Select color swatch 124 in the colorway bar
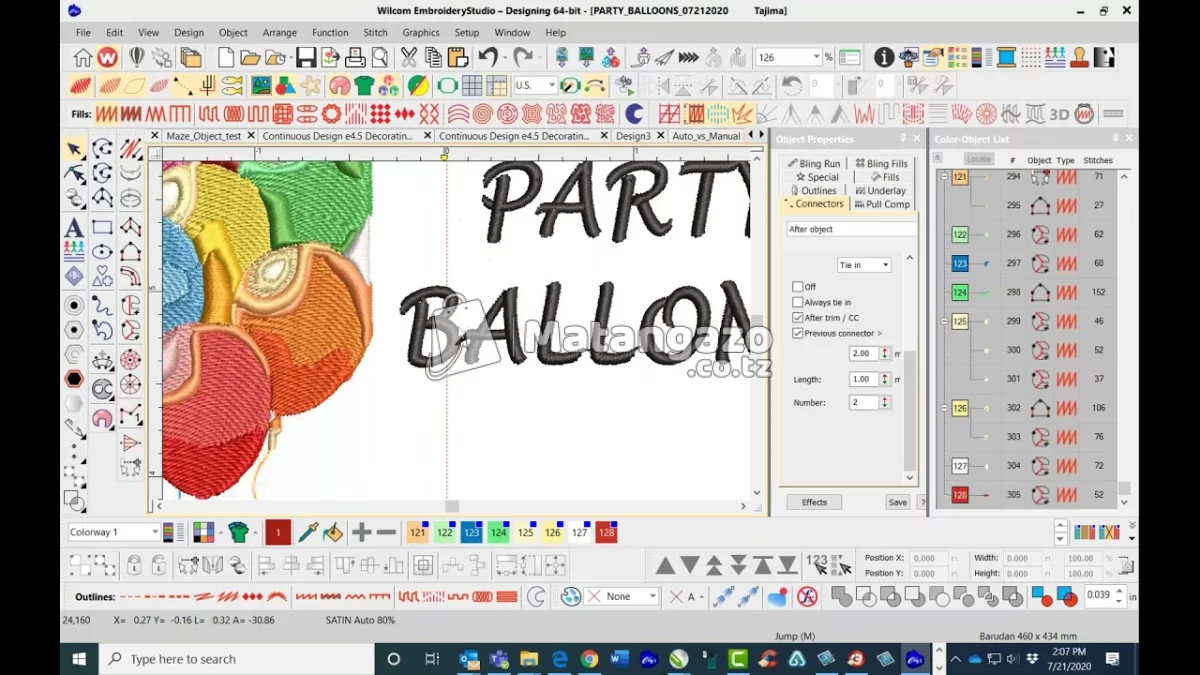Viewport: 1200px width, 675px height. [x=498, y=532]
